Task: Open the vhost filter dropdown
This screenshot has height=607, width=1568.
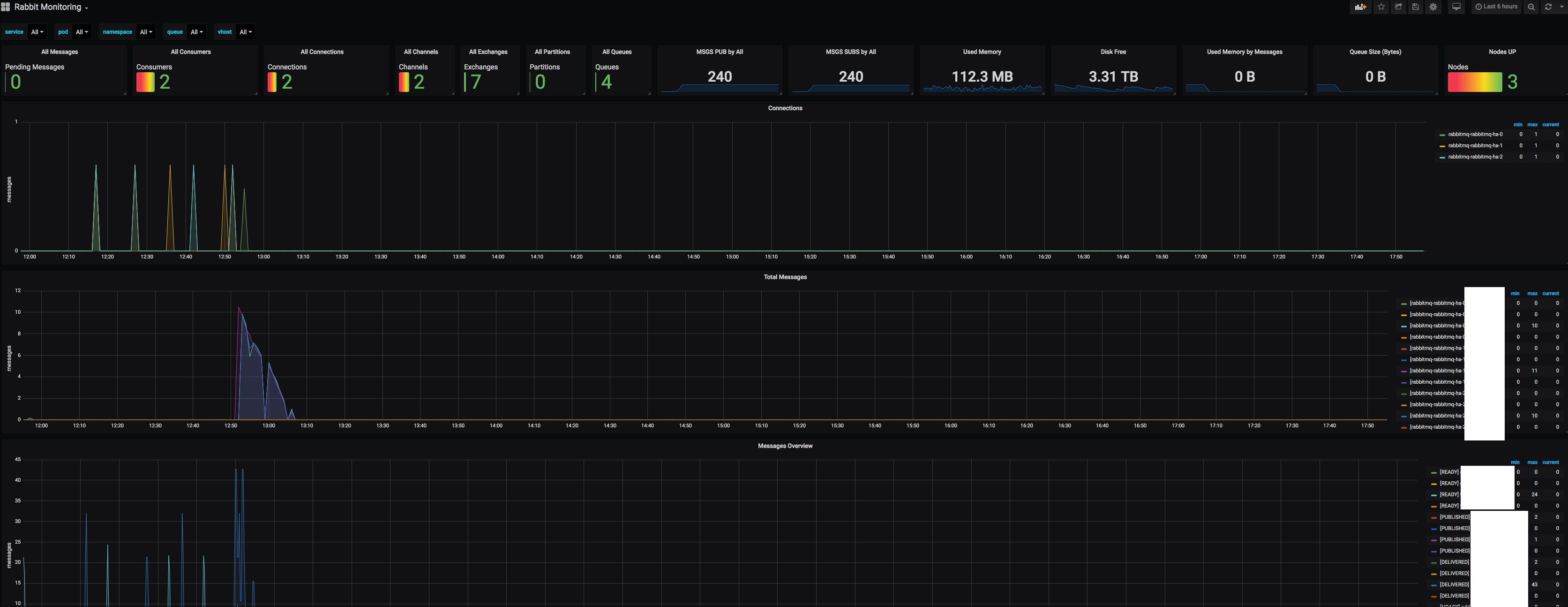Action: click(245, 31)
